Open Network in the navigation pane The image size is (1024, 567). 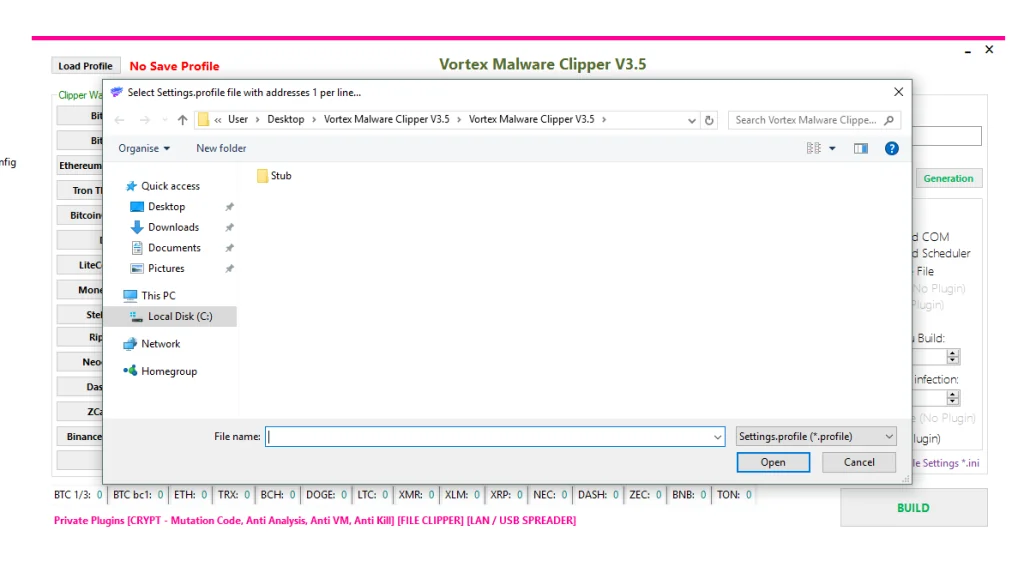click(160, 344)
